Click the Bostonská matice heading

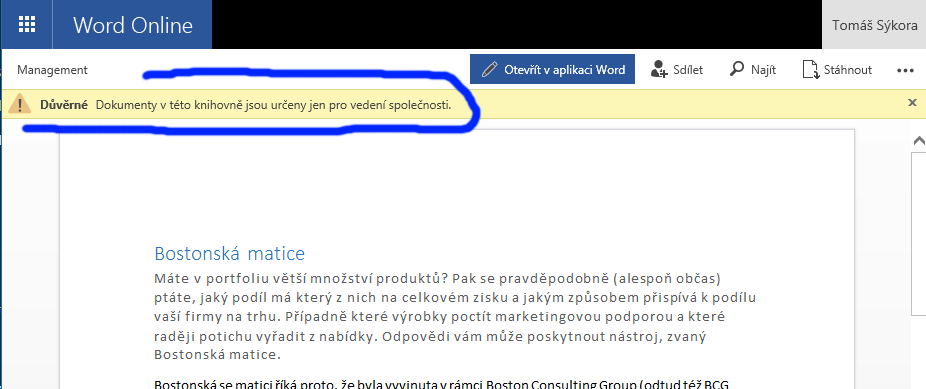coord(230,254)
